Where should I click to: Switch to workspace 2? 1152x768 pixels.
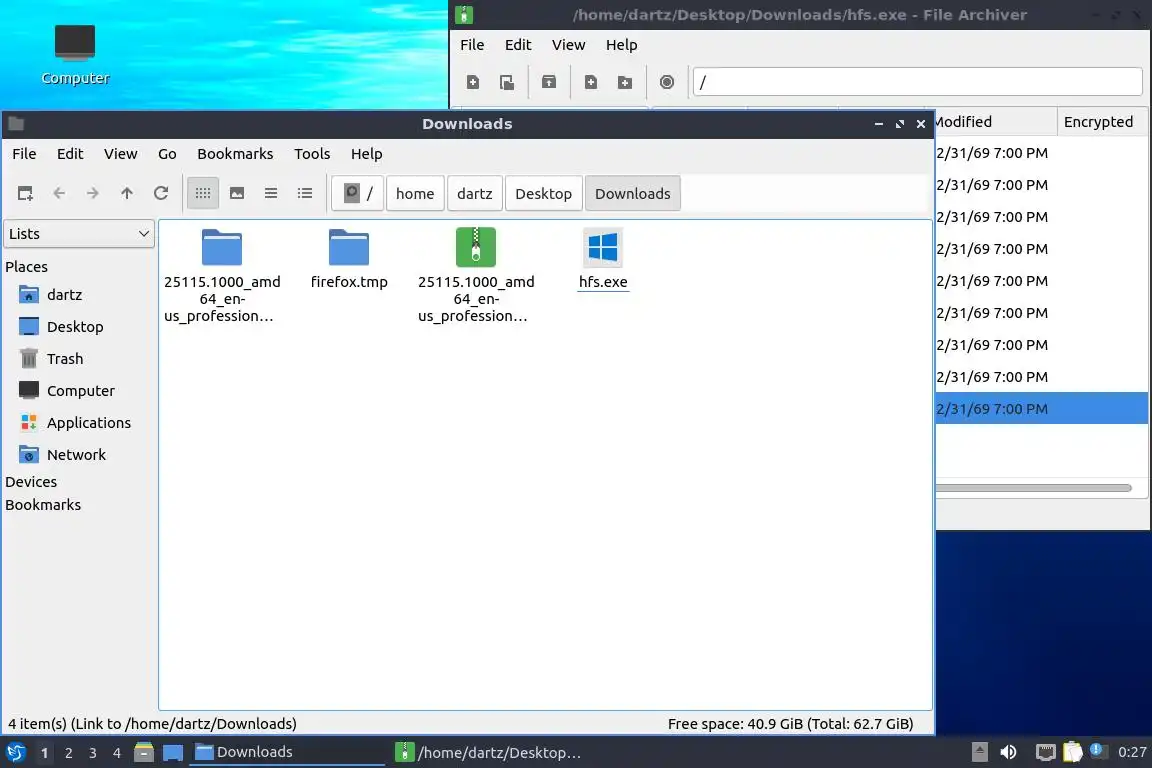[68, 753]
